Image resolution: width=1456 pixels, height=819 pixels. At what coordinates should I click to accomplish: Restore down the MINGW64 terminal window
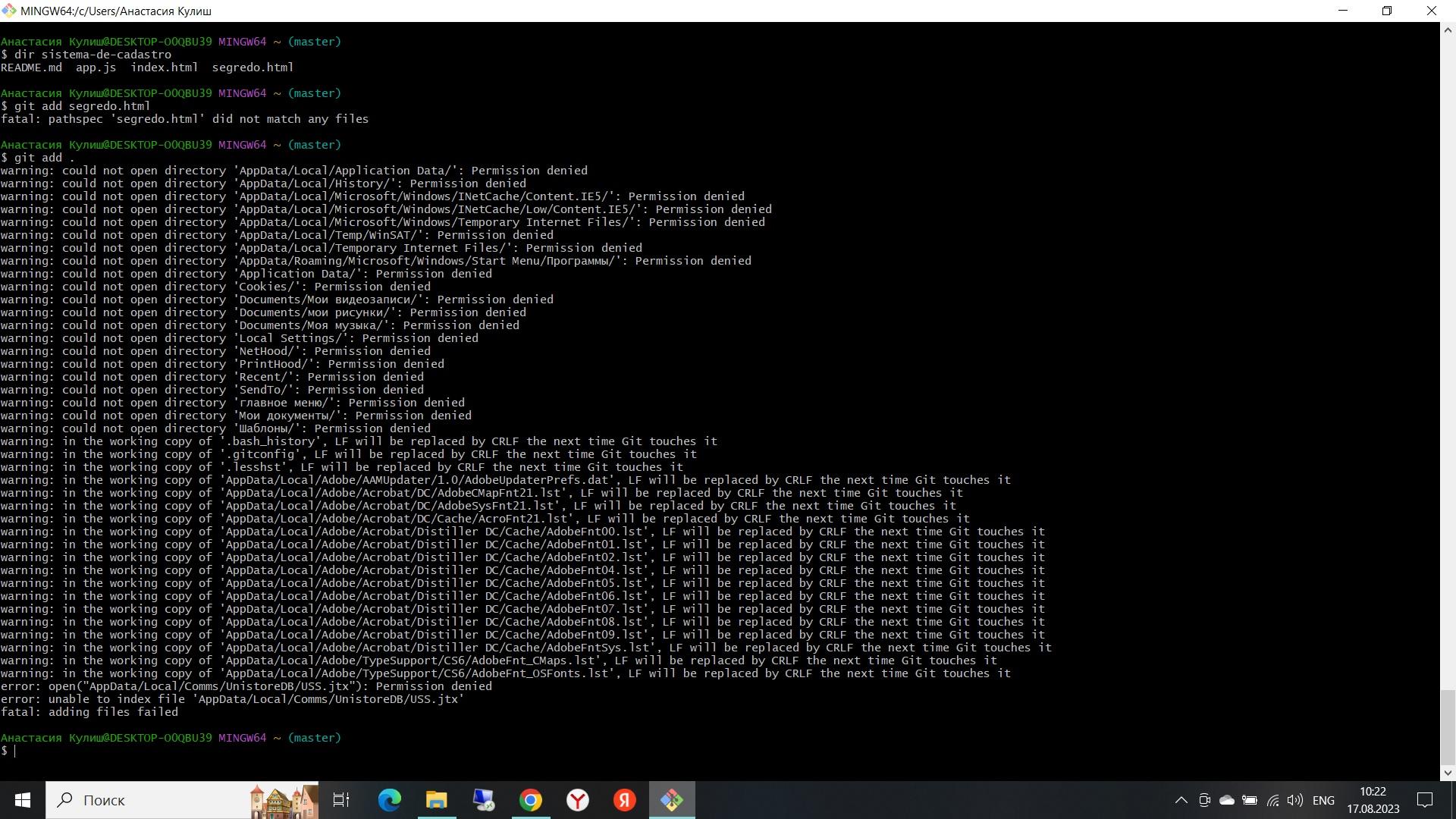(1387, 11)
